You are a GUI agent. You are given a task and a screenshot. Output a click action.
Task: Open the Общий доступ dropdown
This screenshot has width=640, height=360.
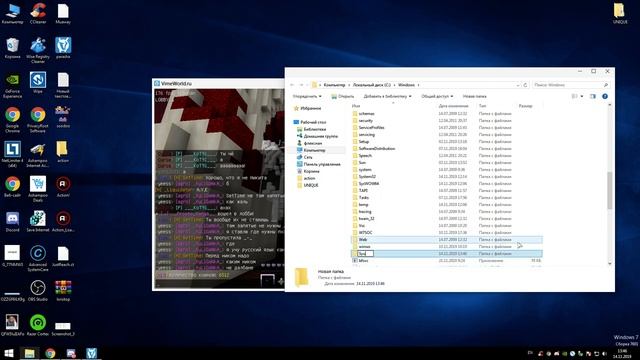(437, 96)
